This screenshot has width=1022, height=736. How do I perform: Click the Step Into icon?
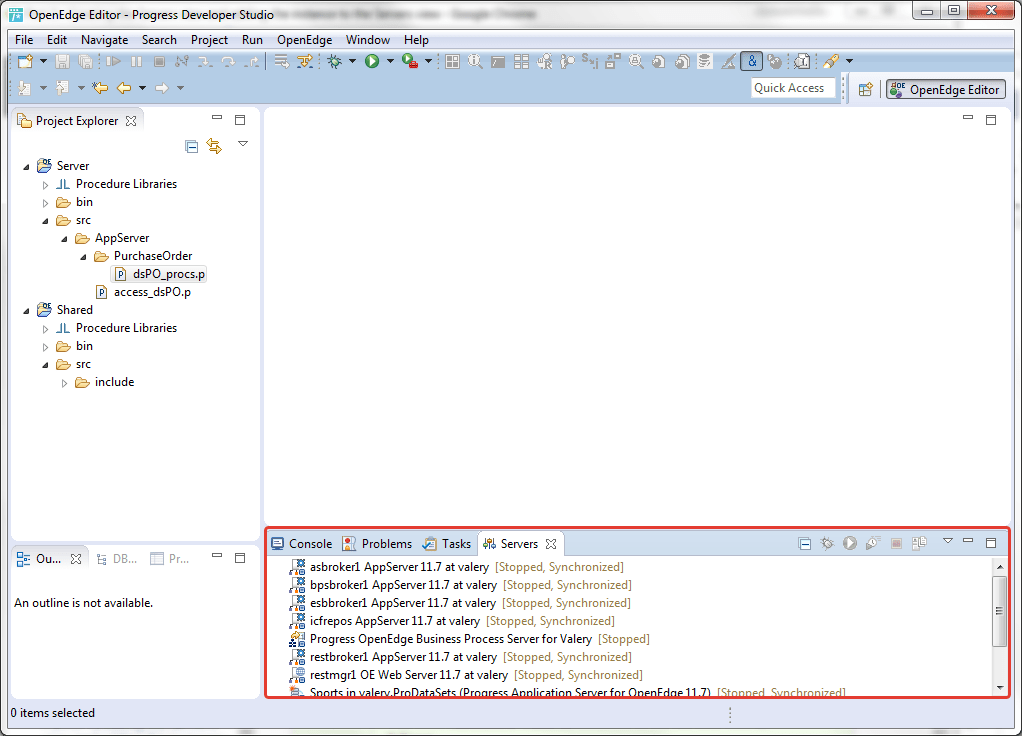click(205, 61)
